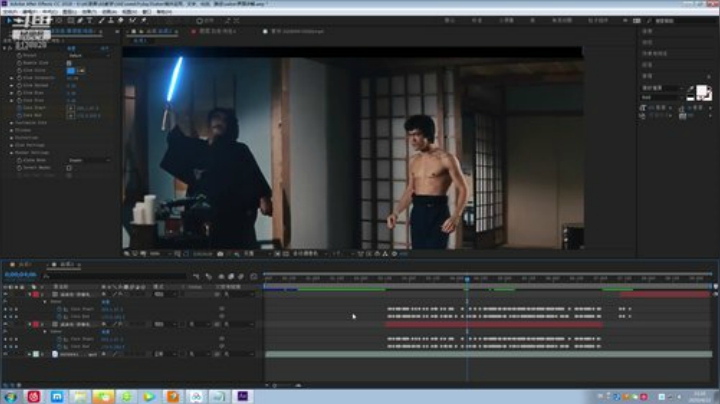Image resolution: width=720 pixels, height=404 pixels.
Task: Hide the second red layer with eye icon
Action: [6, 325]
